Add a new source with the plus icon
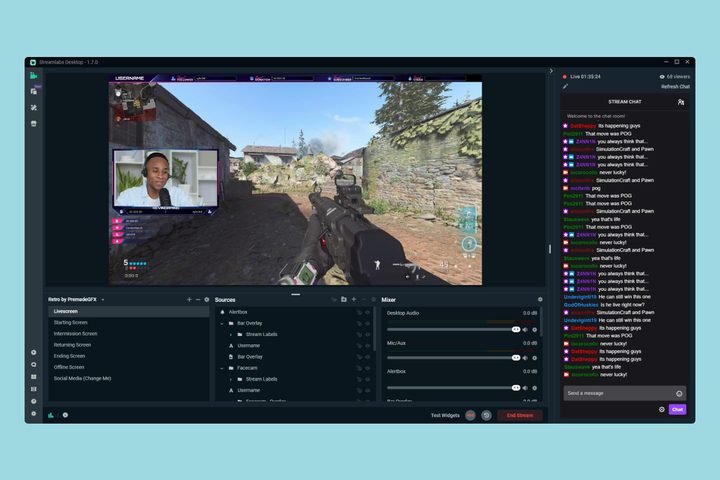The image size is (720, 480). [x=354, y=299]
